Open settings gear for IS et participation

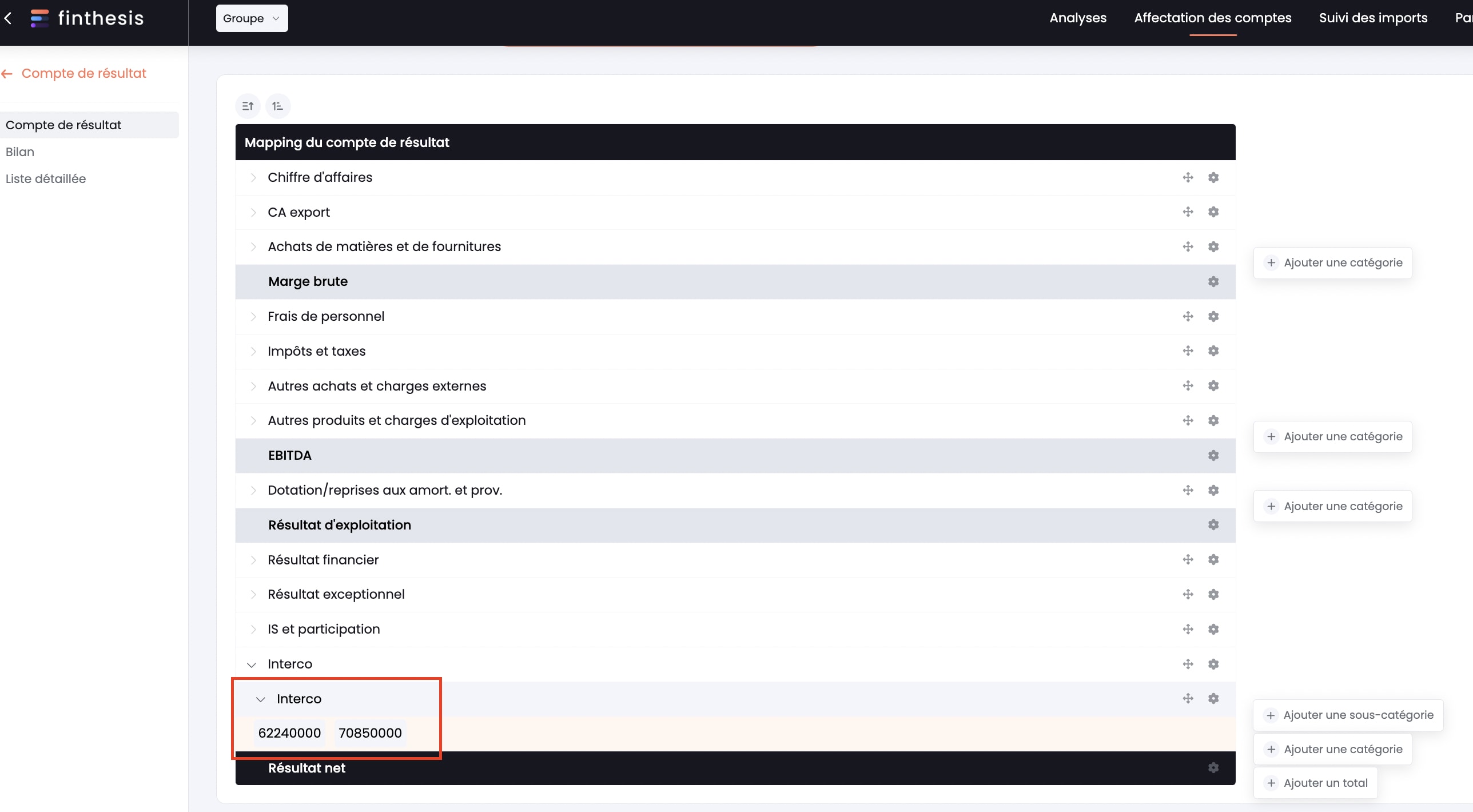tap(1213, 629)
